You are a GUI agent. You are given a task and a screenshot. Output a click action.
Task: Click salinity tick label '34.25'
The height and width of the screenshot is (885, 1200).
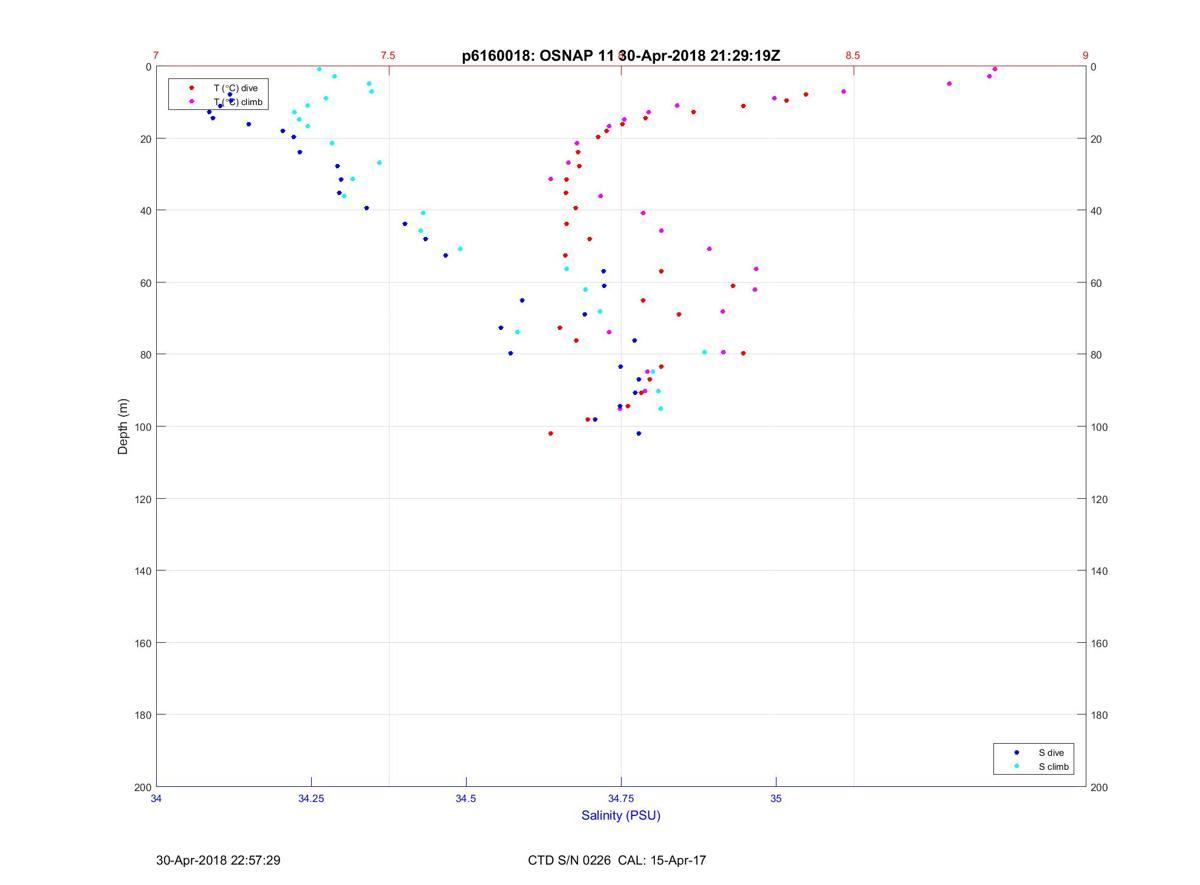click(x=311, y=798)
